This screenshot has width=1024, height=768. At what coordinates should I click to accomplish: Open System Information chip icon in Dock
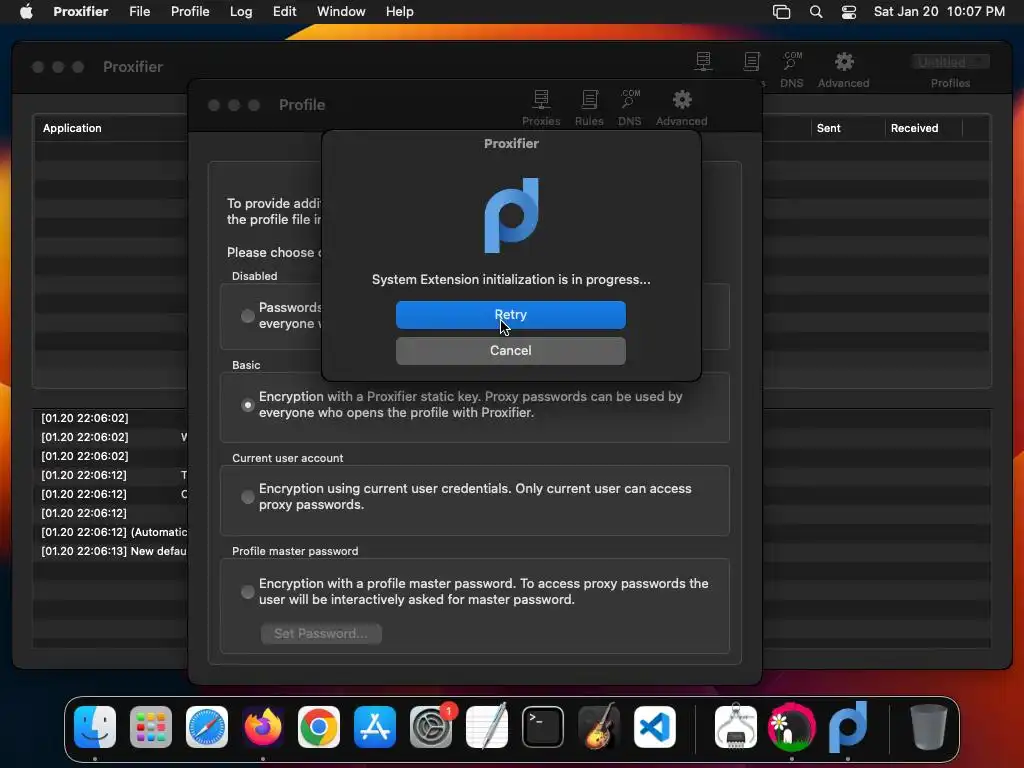(x=736, y=727)
